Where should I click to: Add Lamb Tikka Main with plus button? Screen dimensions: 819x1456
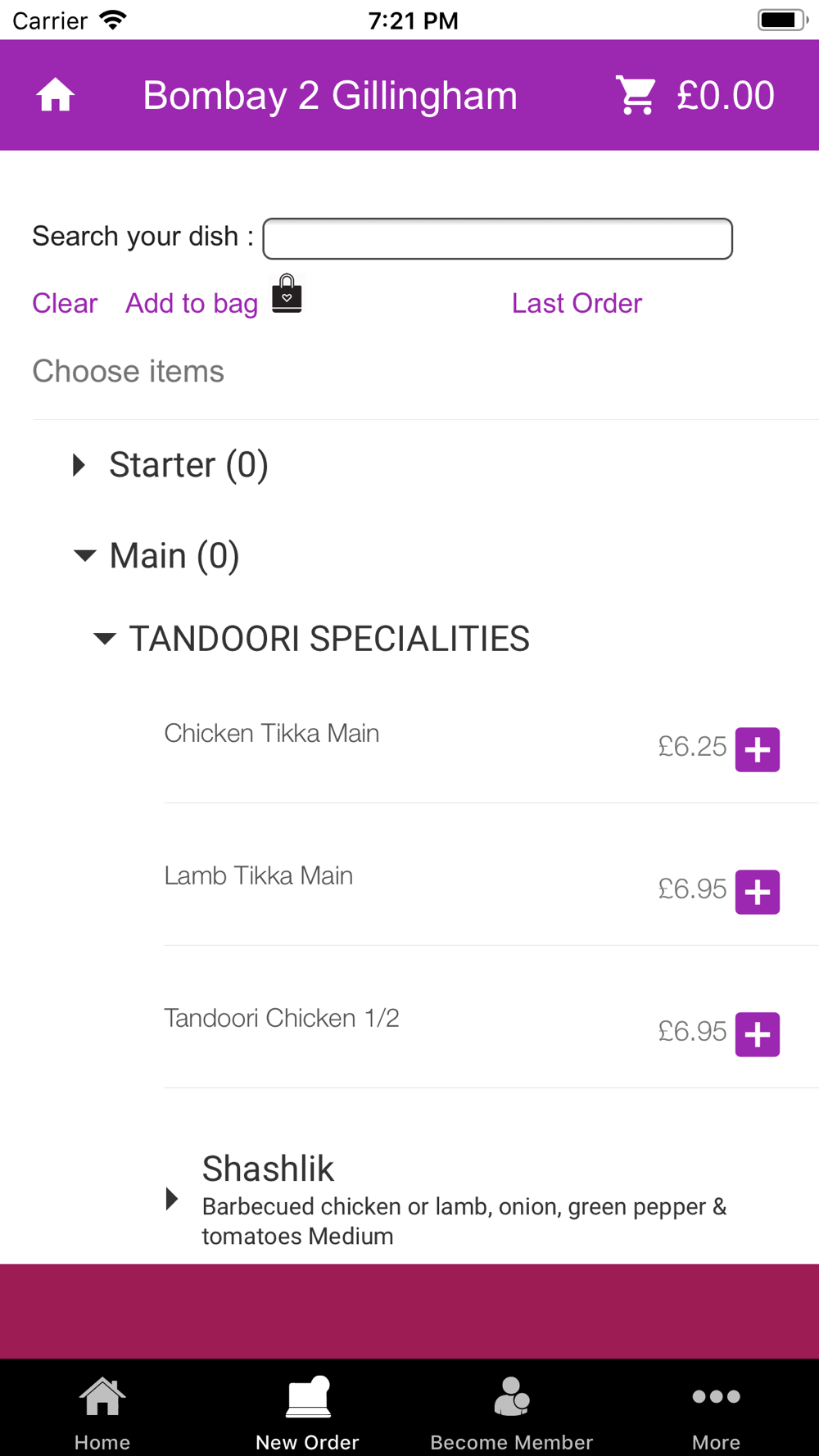pos(757,892)
